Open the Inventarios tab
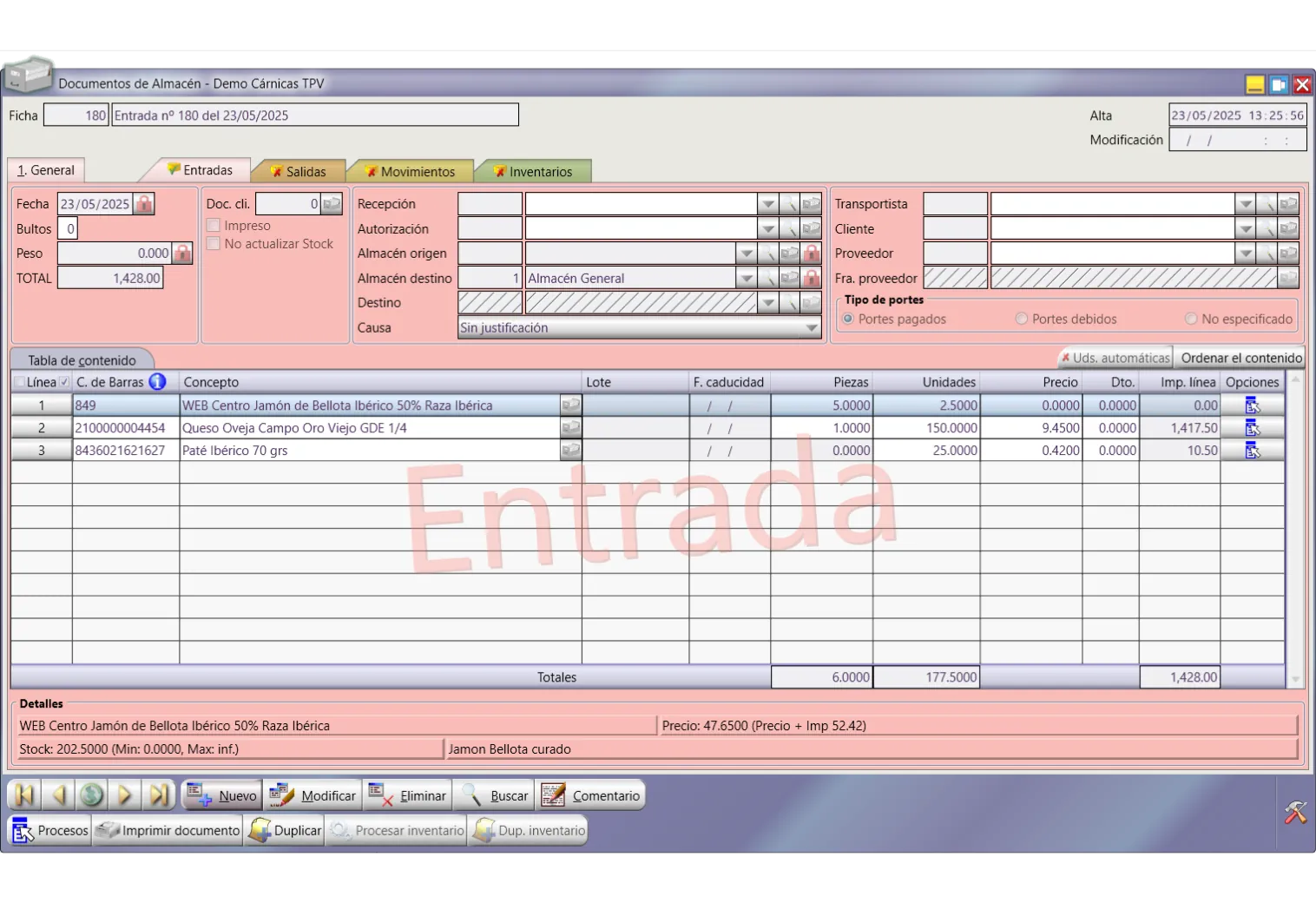Screen dimensions: 1316x903 pyautogui.click(x=533, y=172)
